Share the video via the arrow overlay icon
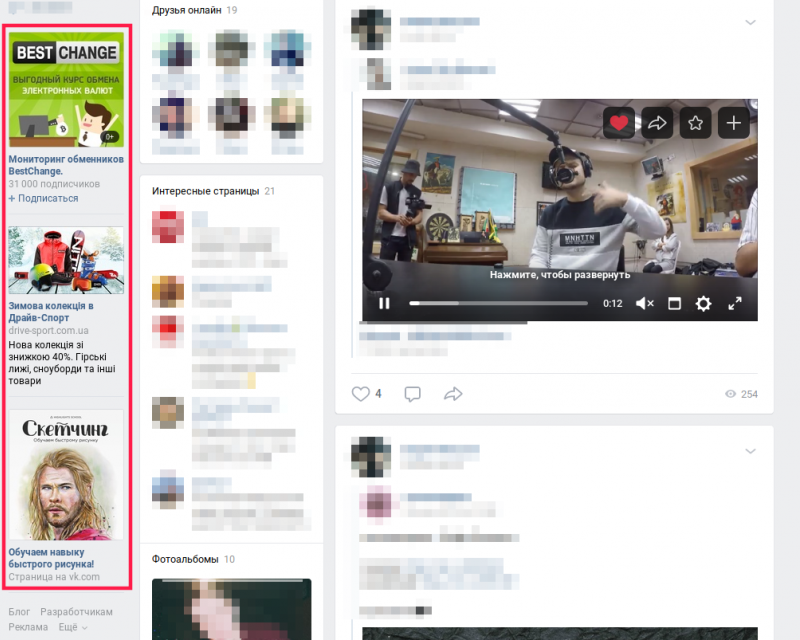The height and width of the screenshot is (640, 800). [657, 122]
